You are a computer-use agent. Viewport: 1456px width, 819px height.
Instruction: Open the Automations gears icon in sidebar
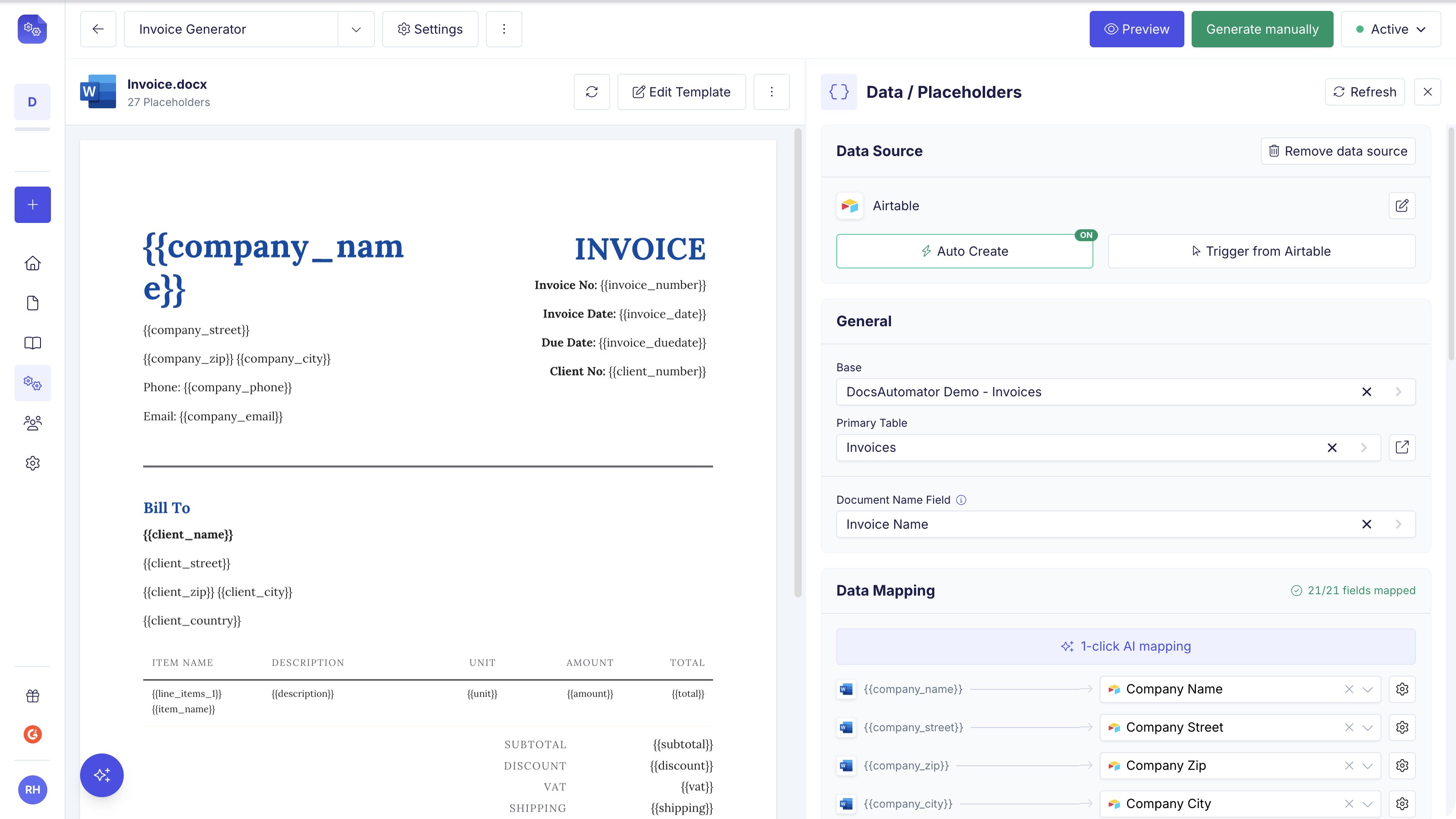[32, 383]
